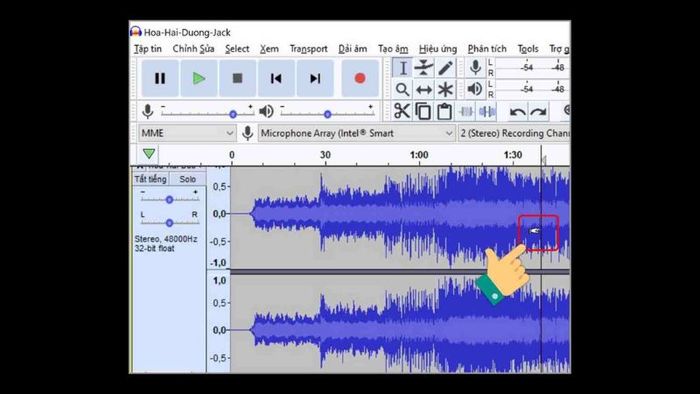
Task: Click the Paste clipboard icon
Action: point(444,111)
